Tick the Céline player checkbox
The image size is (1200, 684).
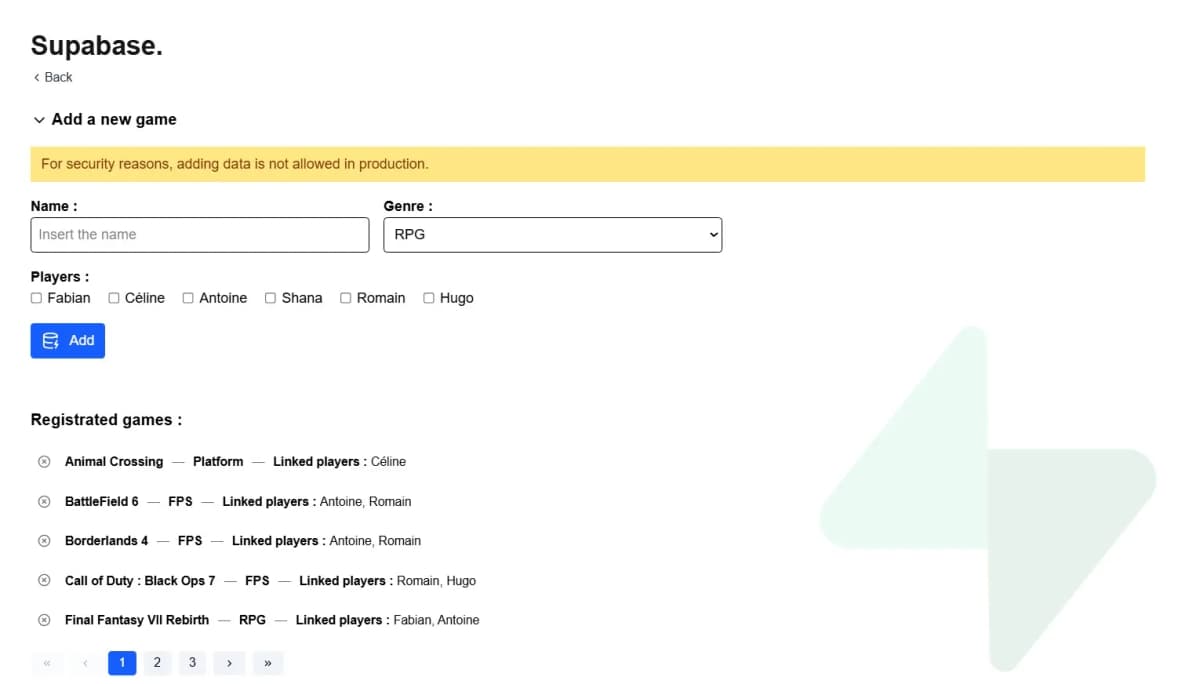click(114, 298)
